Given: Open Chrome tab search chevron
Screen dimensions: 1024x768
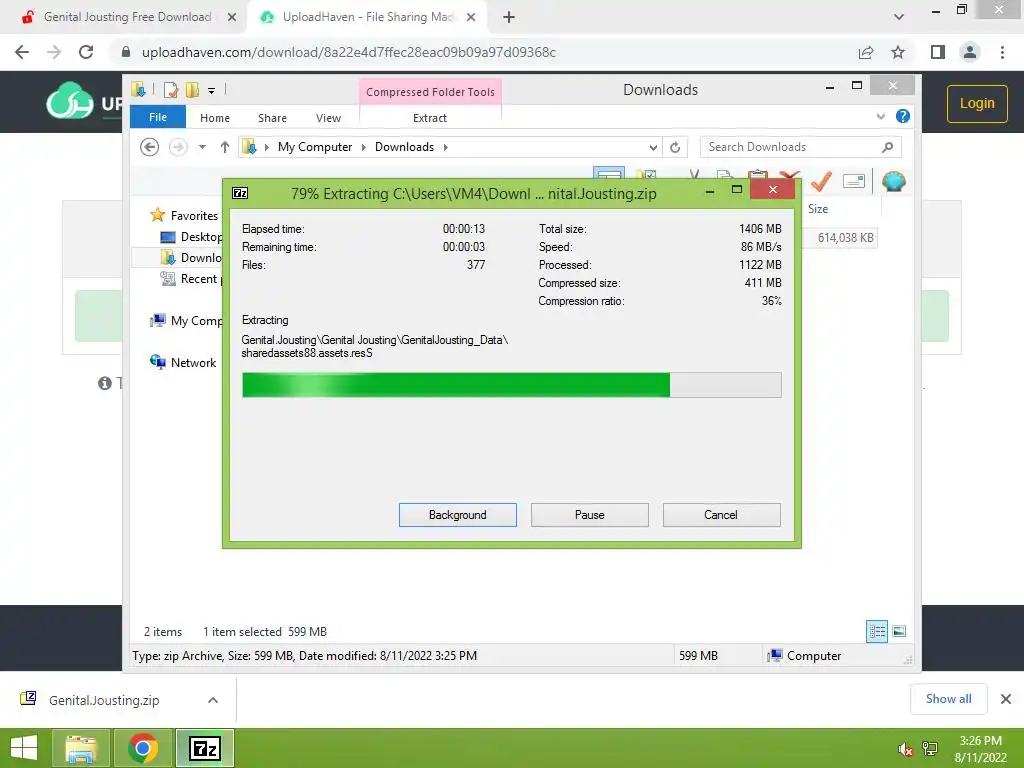Looking at the screenshot, I should [899, 17].
